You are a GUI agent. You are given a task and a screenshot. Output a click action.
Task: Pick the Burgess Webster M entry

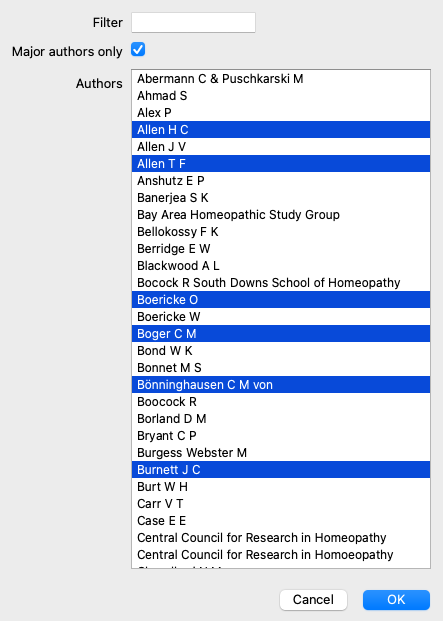tap(281, 453)
